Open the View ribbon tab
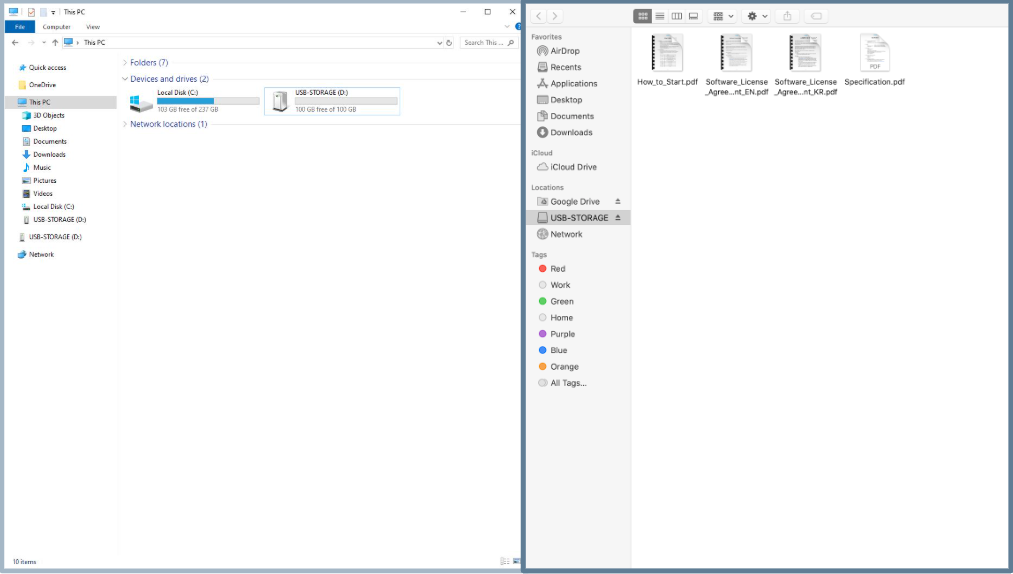The image size is (1013, 574). [93, 27]
